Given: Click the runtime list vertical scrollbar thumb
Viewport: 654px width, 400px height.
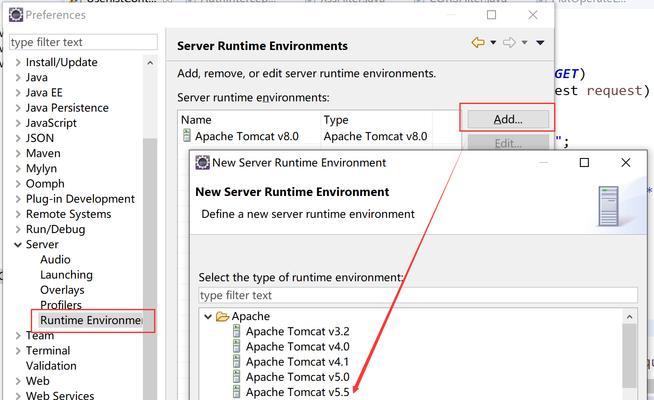Looking at the screenshot, I should [x=629, y=355].
